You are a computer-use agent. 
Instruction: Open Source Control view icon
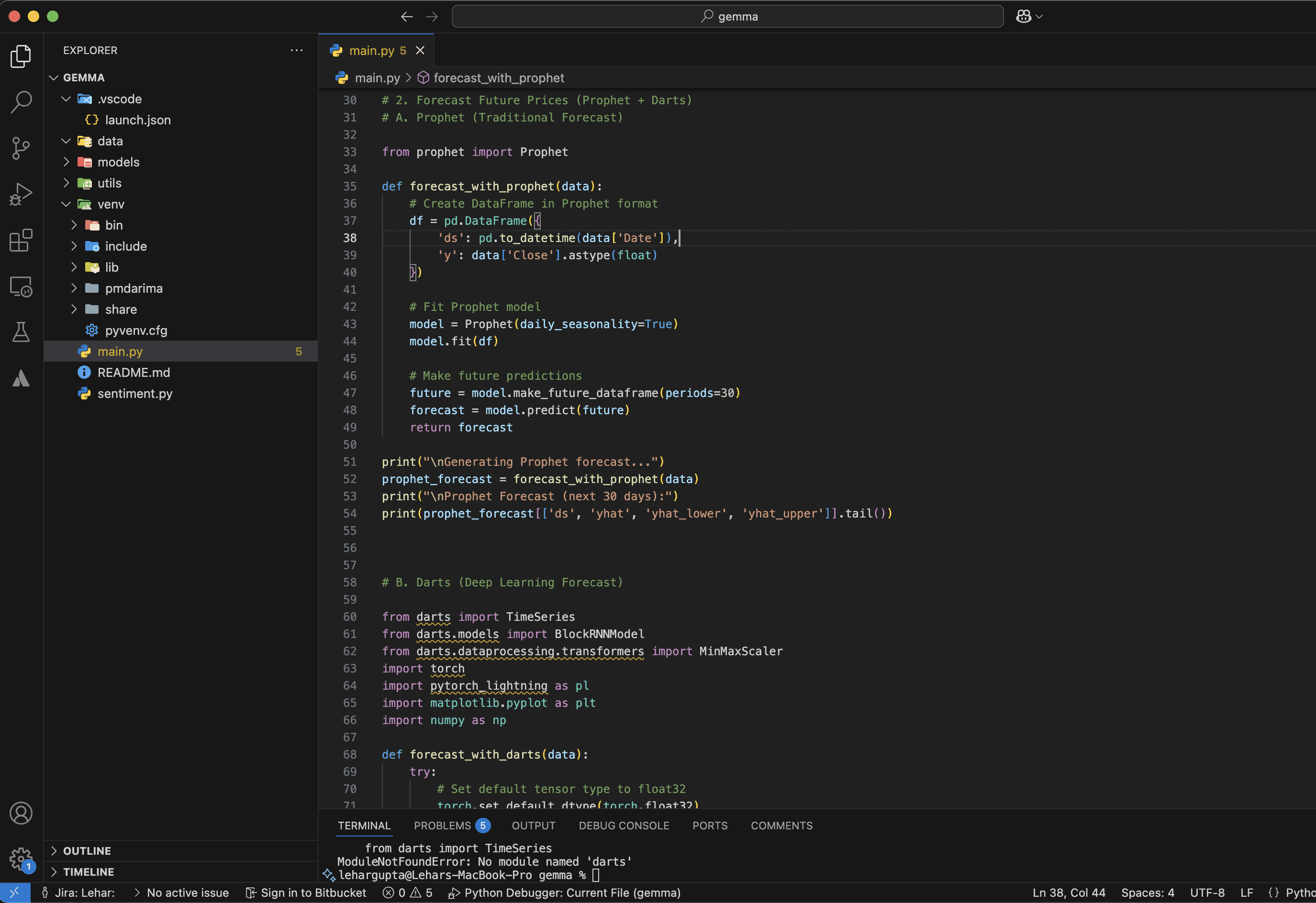coord(21,148)
